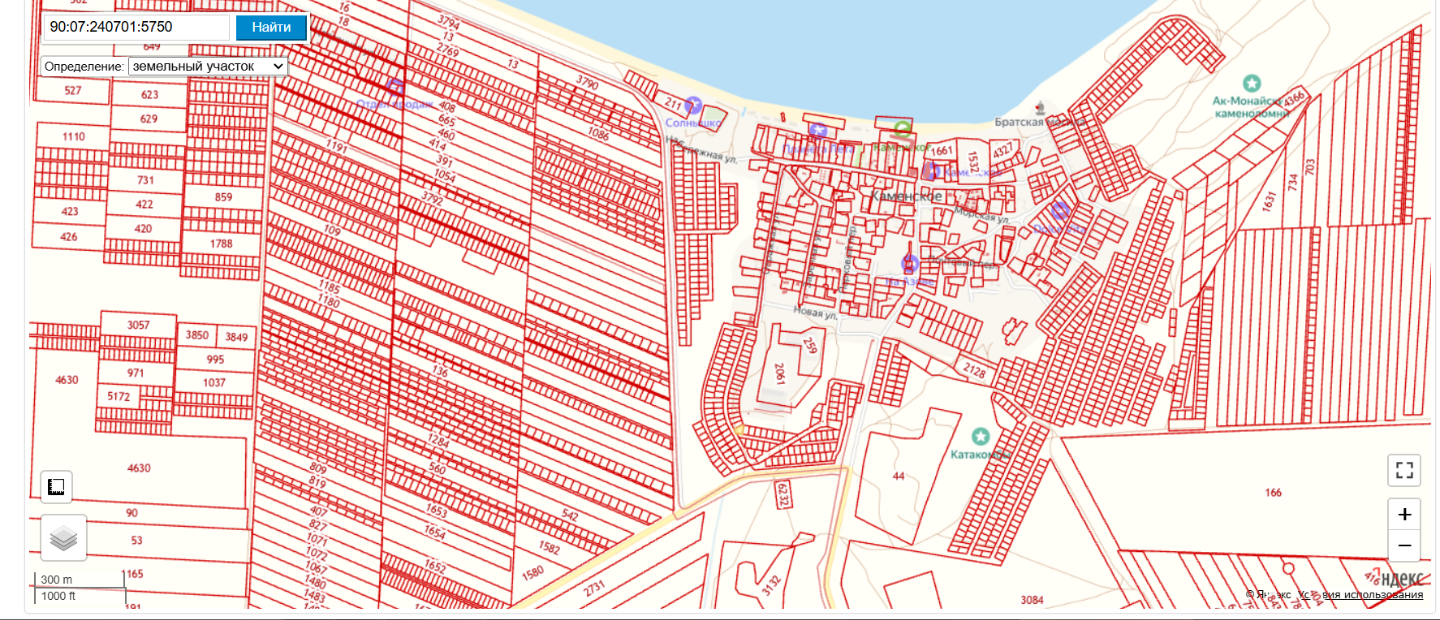The height and width of the screenshot is (620, 1440).
Task: Click the Yandex logo on the map
Action: (1403, 578)
